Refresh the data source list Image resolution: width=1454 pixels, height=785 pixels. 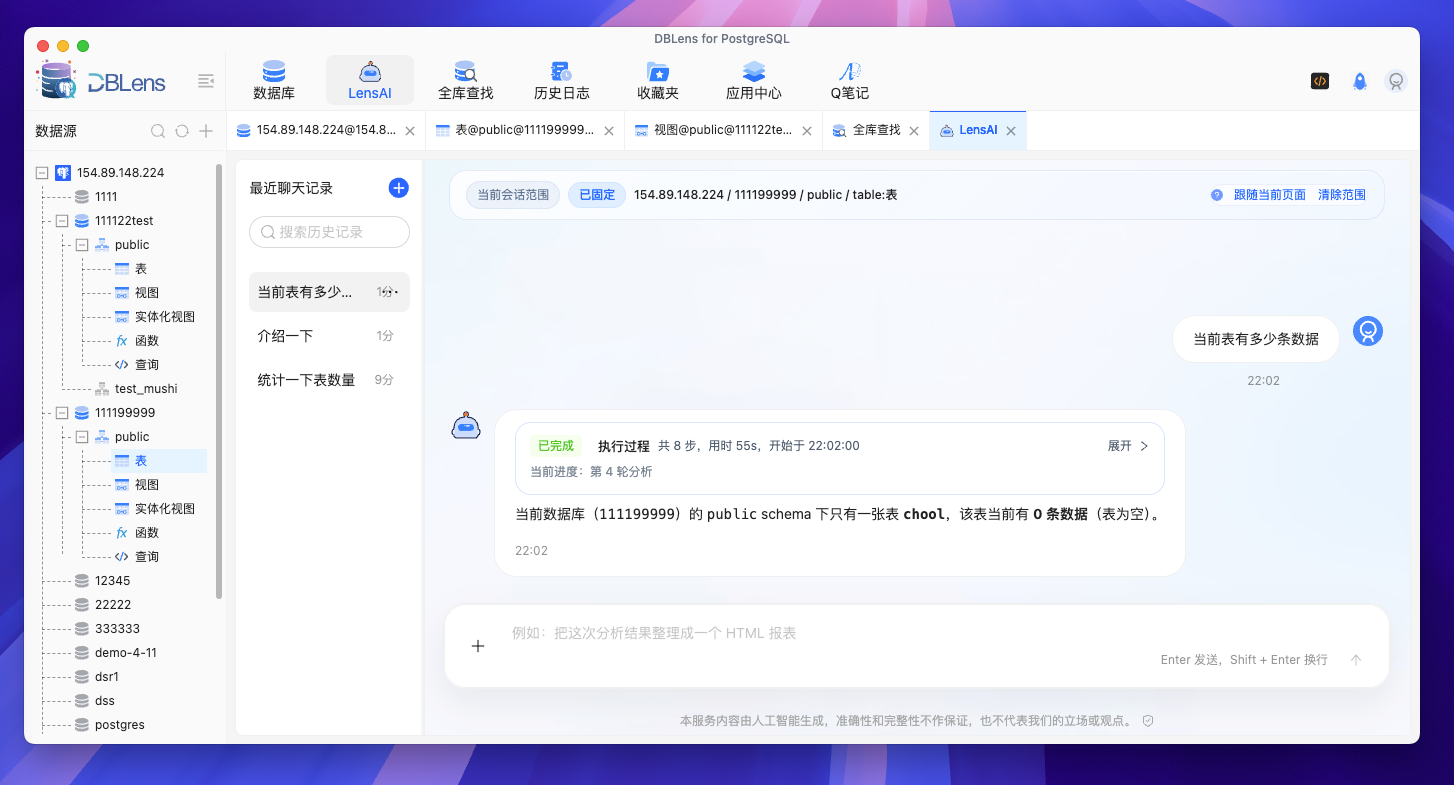(182, 131)
